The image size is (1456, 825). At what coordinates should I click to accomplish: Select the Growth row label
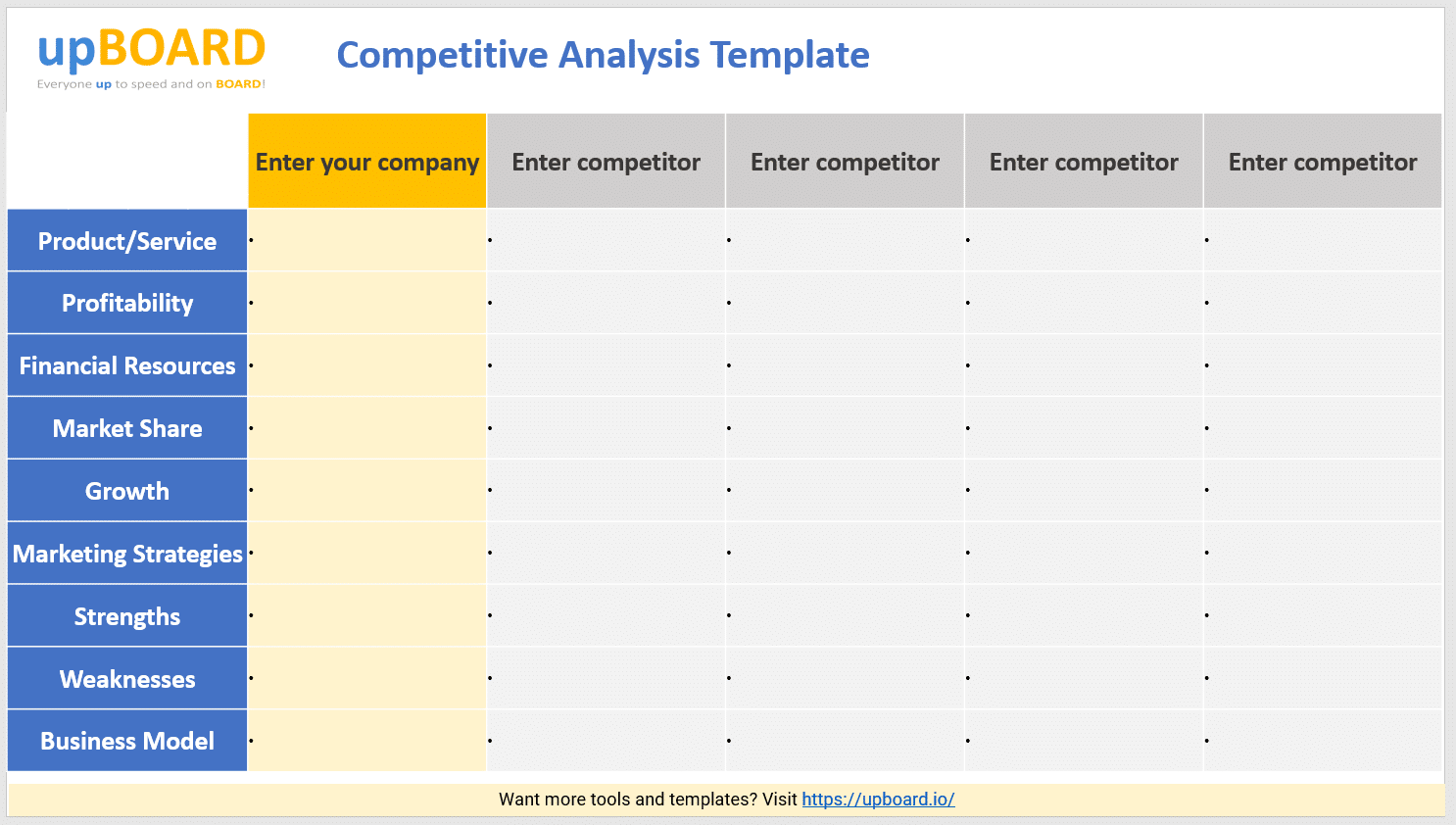pyautogui.click(x=127, y=491)
